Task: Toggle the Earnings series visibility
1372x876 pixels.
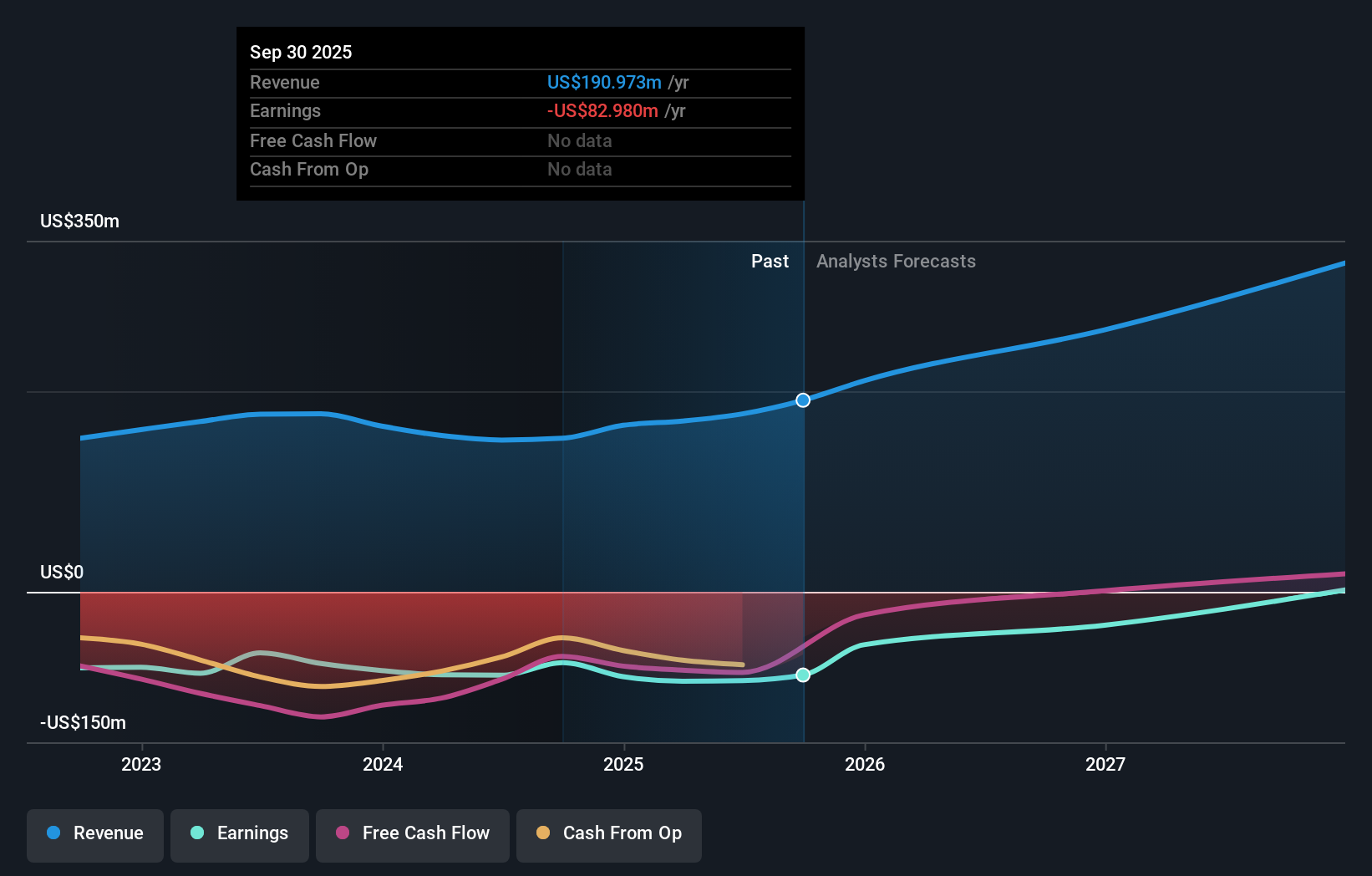Action: 240,834
